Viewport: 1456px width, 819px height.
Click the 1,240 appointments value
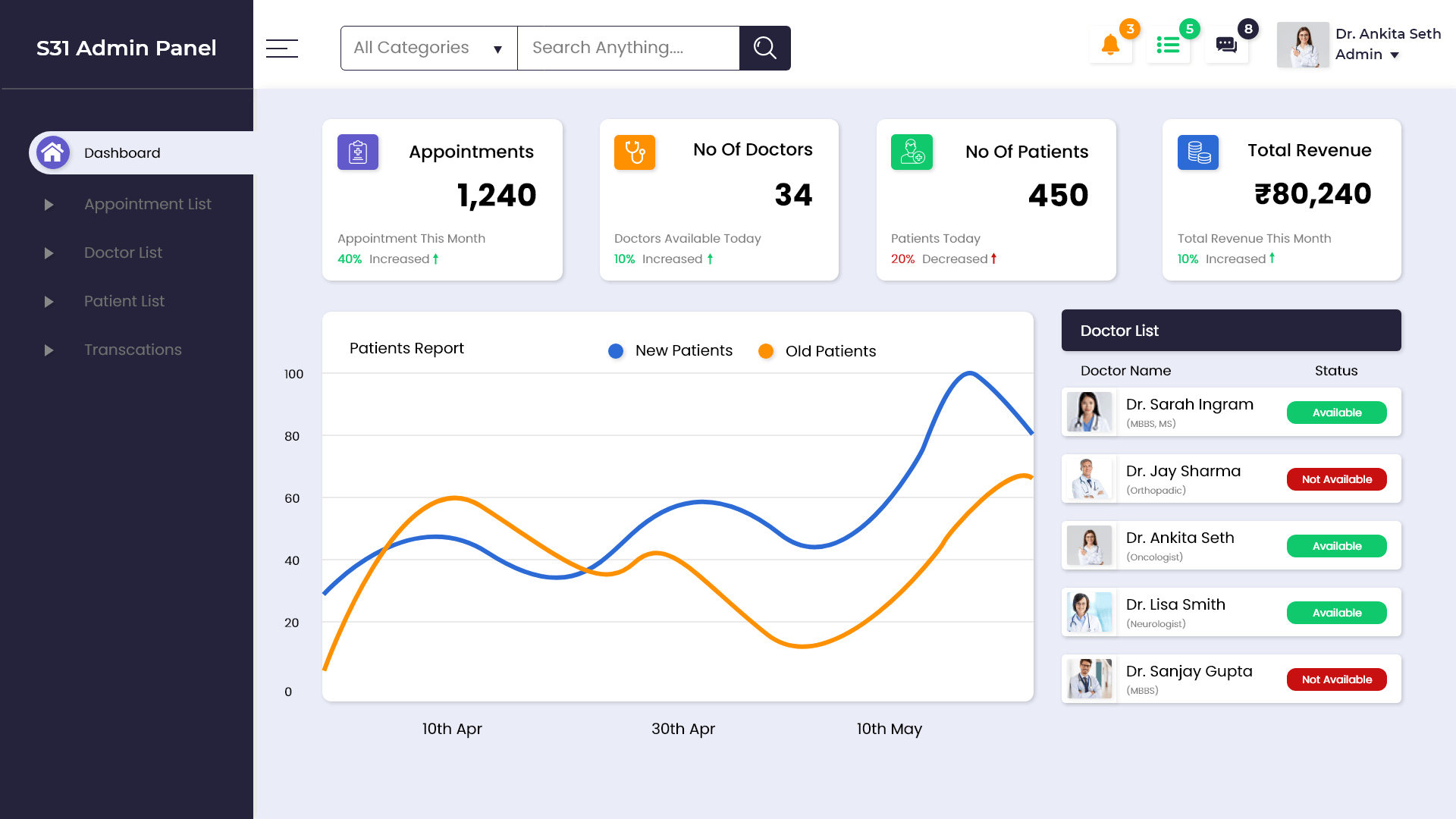tap(497, 196)
